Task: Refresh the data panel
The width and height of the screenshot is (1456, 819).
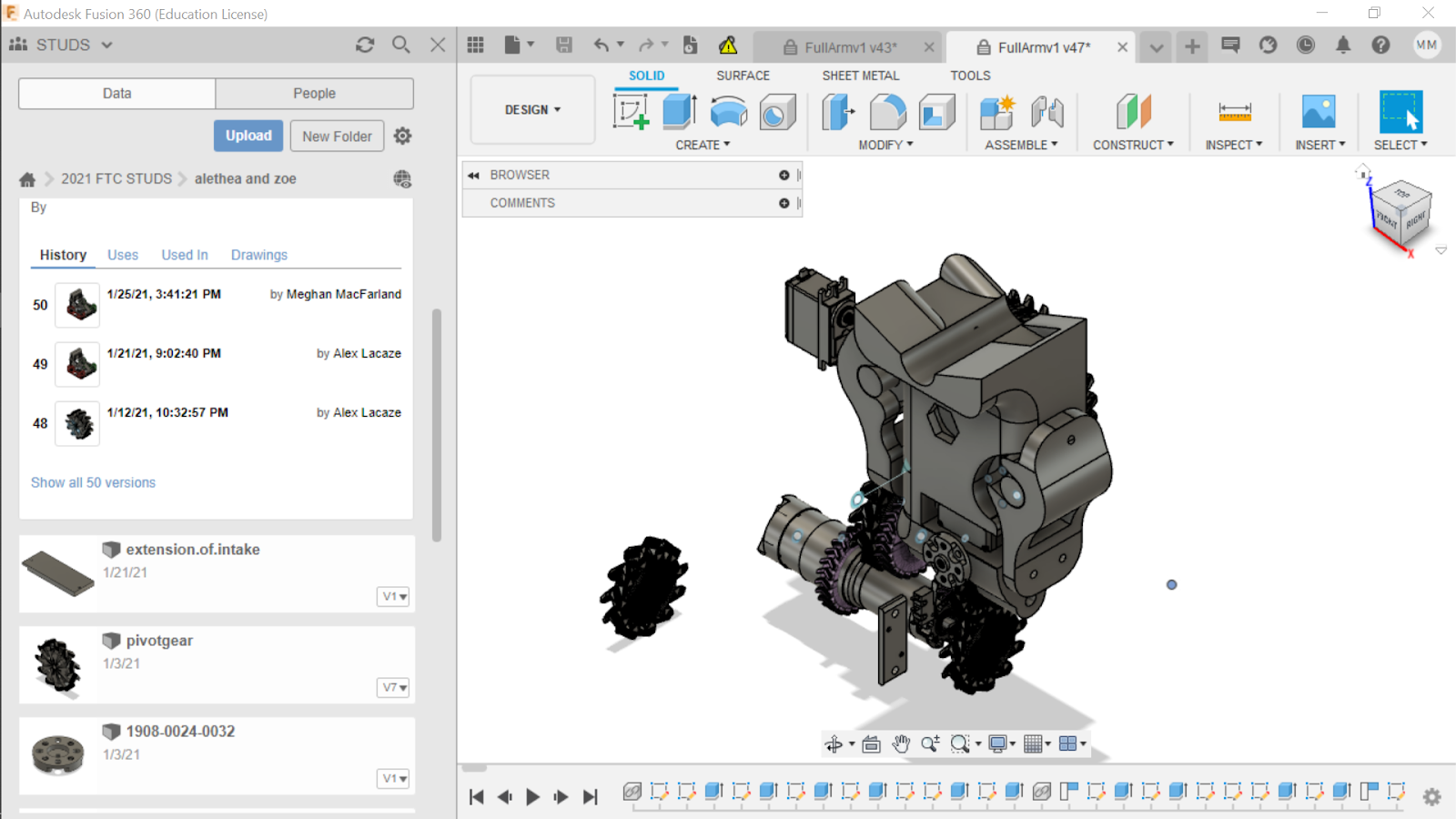Action: pos(365,45)
